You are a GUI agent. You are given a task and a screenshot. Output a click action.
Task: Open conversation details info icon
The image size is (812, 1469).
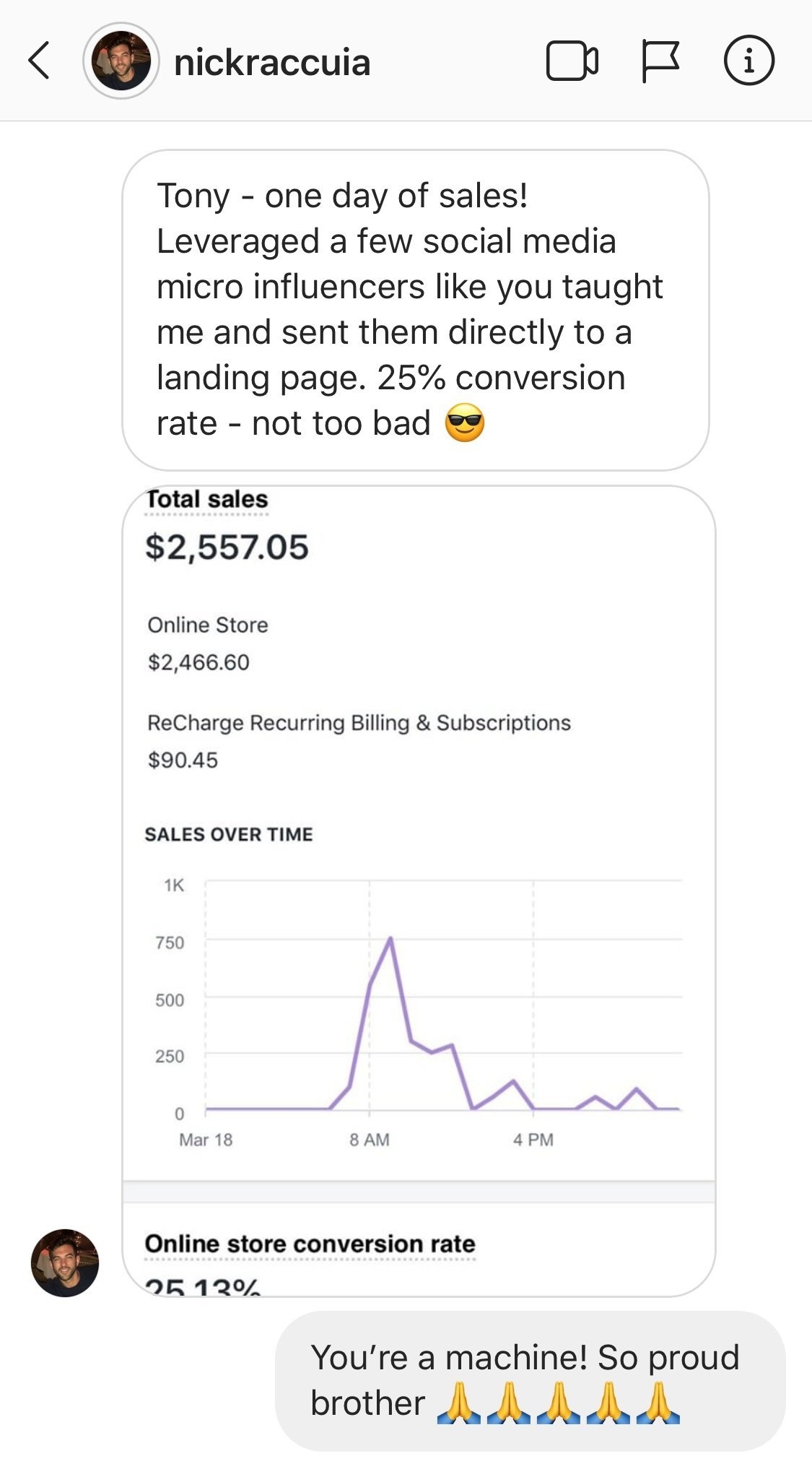coord(748,61)
